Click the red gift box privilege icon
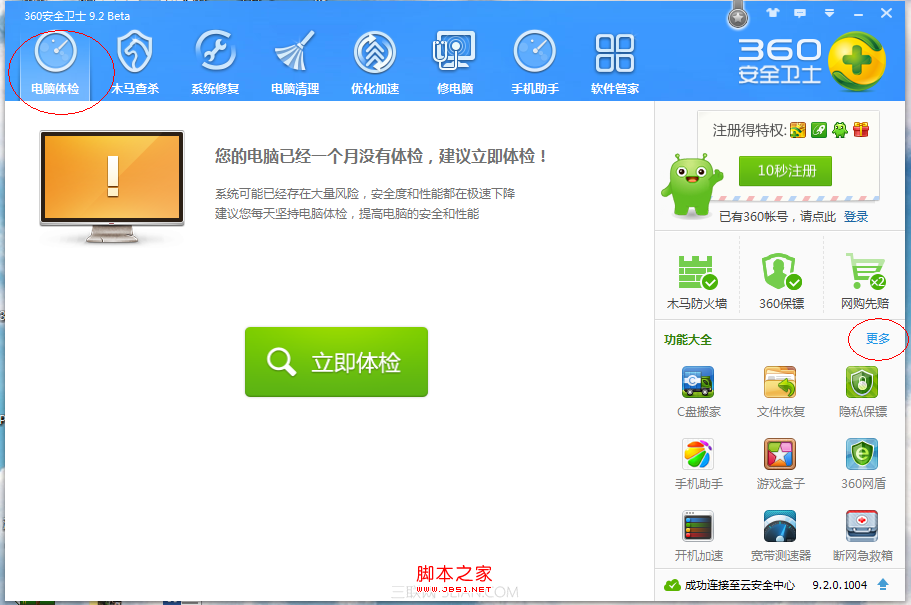This screenshot has height=605, width=911. 861,130
